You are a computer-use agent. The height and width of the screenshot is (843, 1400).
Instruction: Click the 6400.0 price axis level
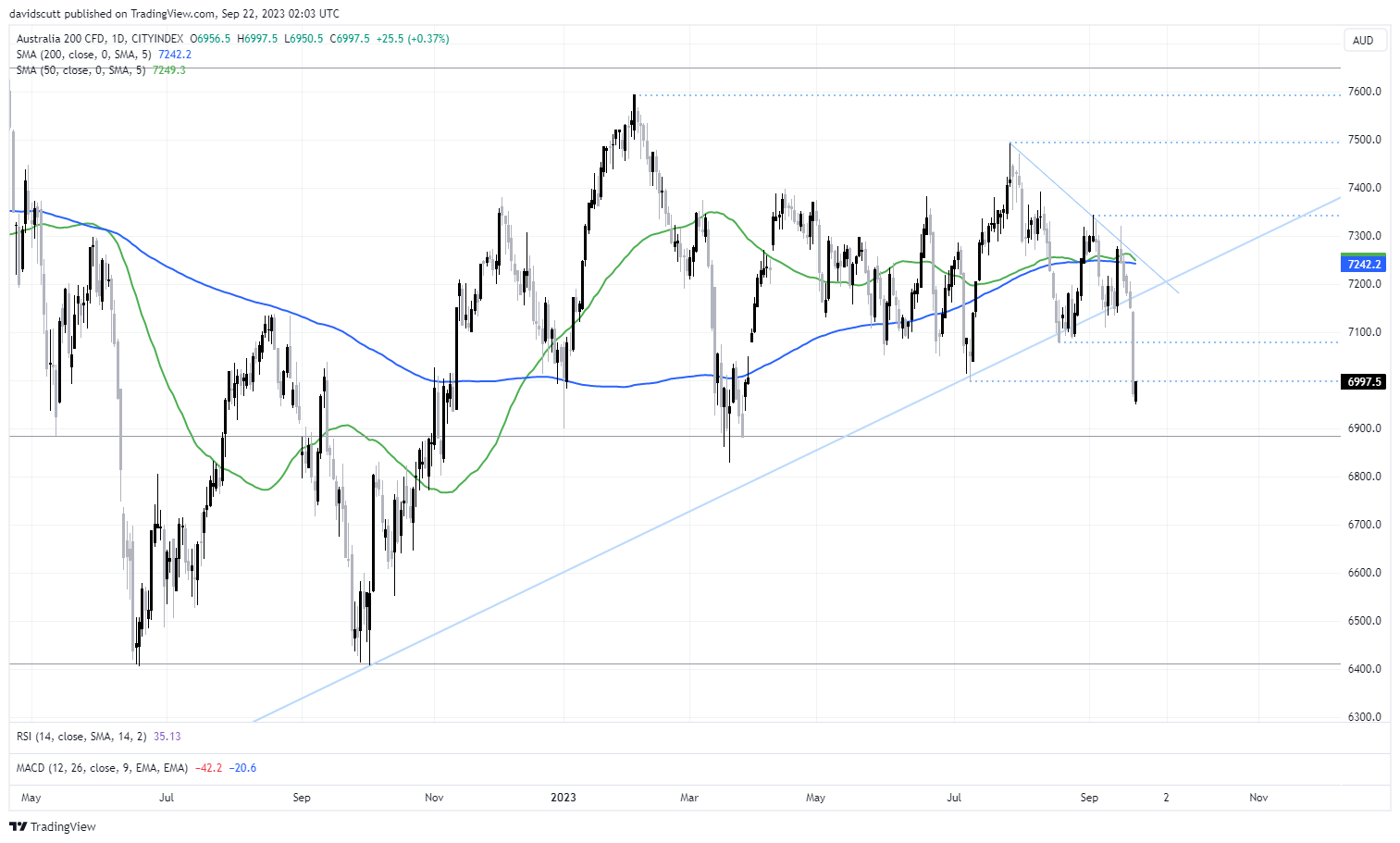[1365, 669]
